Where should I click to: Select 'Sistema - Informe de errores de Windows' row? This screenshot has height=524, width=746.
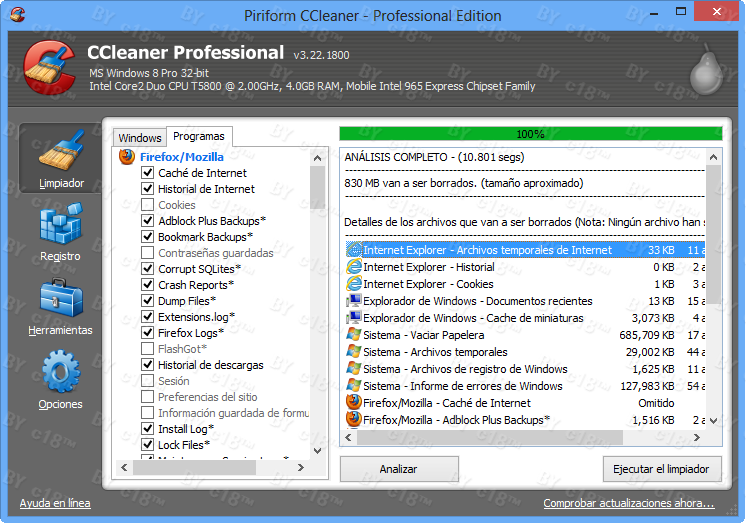(525, 386)
